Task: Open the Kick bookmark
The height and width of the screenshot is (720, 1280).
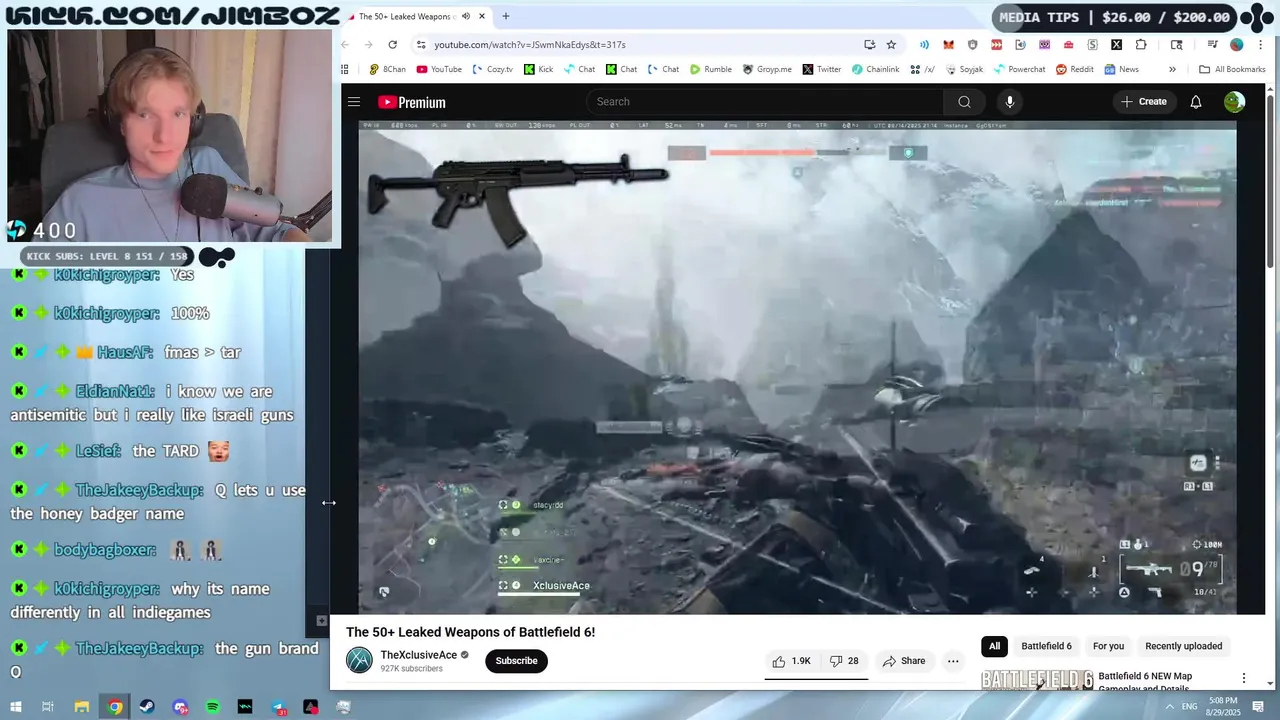Action: coord(538,70)
